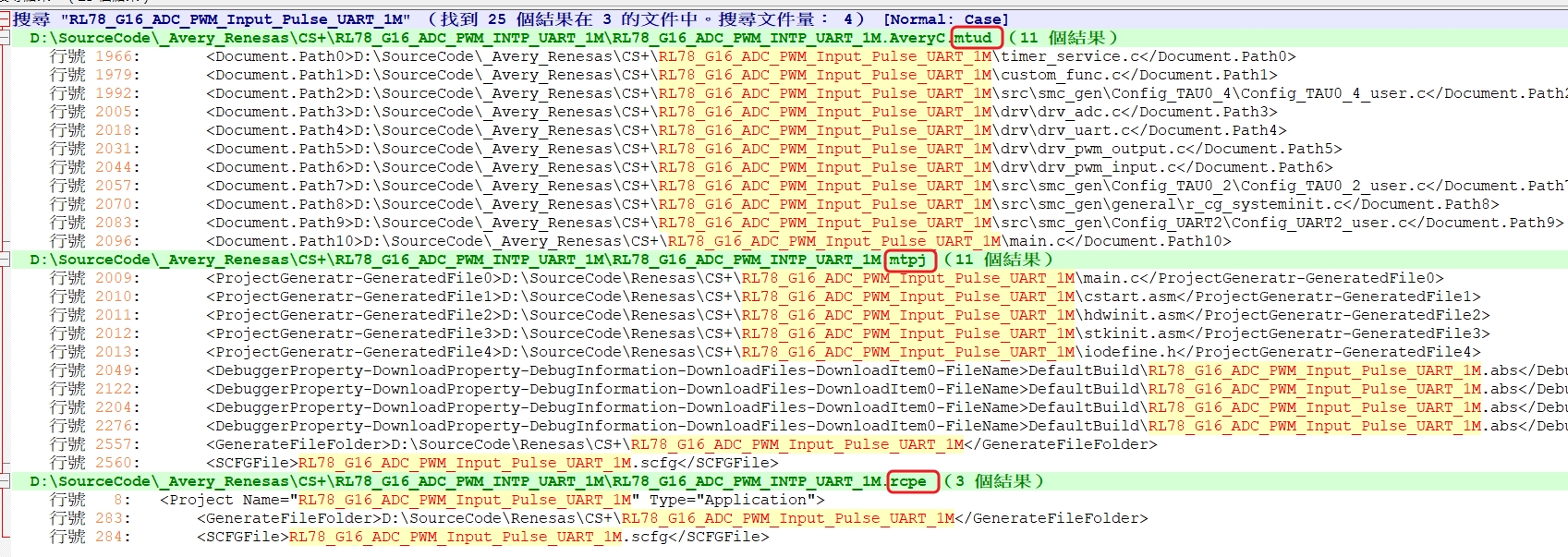This screenshot has height=557, width=1568.
Task: Collapse the top search results fold marker
Action: pos(5,19)
